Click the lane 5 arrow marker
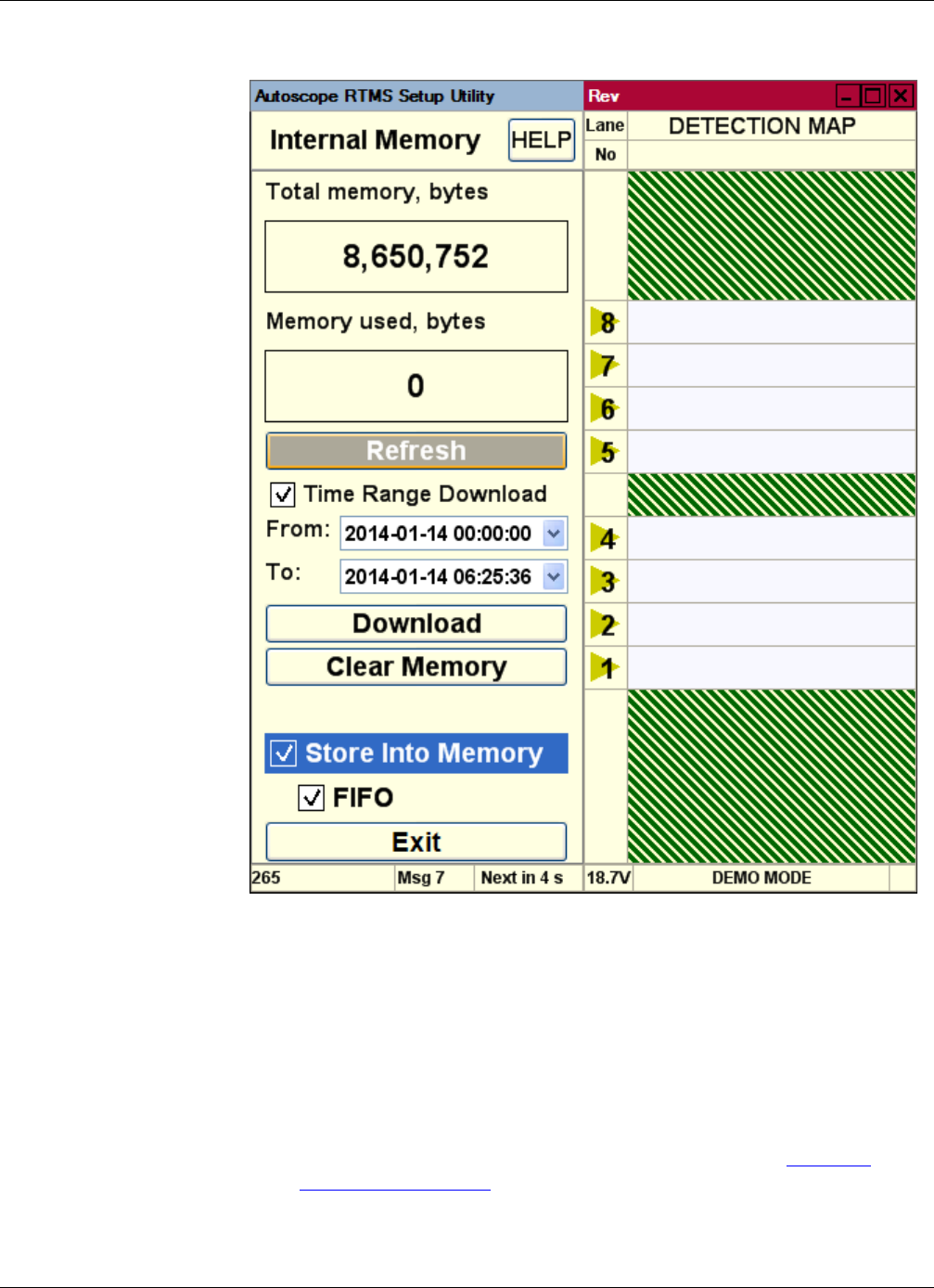 click(x=606, y=452)
